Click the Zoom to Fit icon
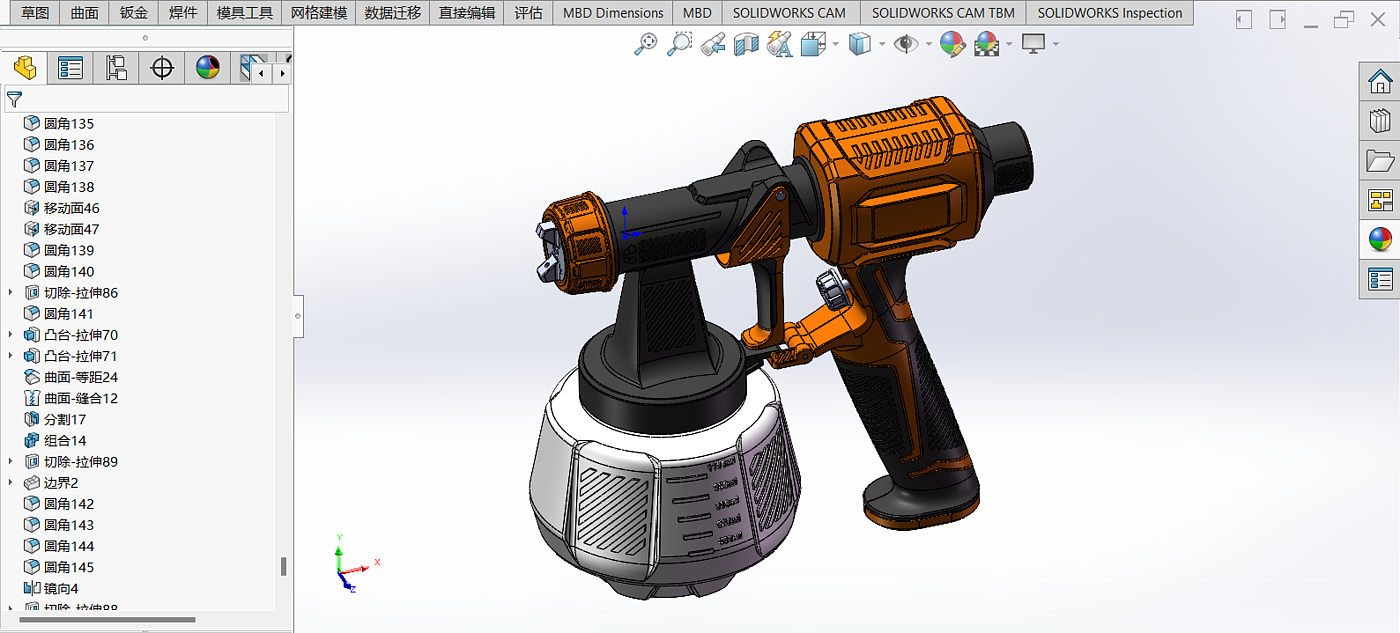 pos(647,44)
